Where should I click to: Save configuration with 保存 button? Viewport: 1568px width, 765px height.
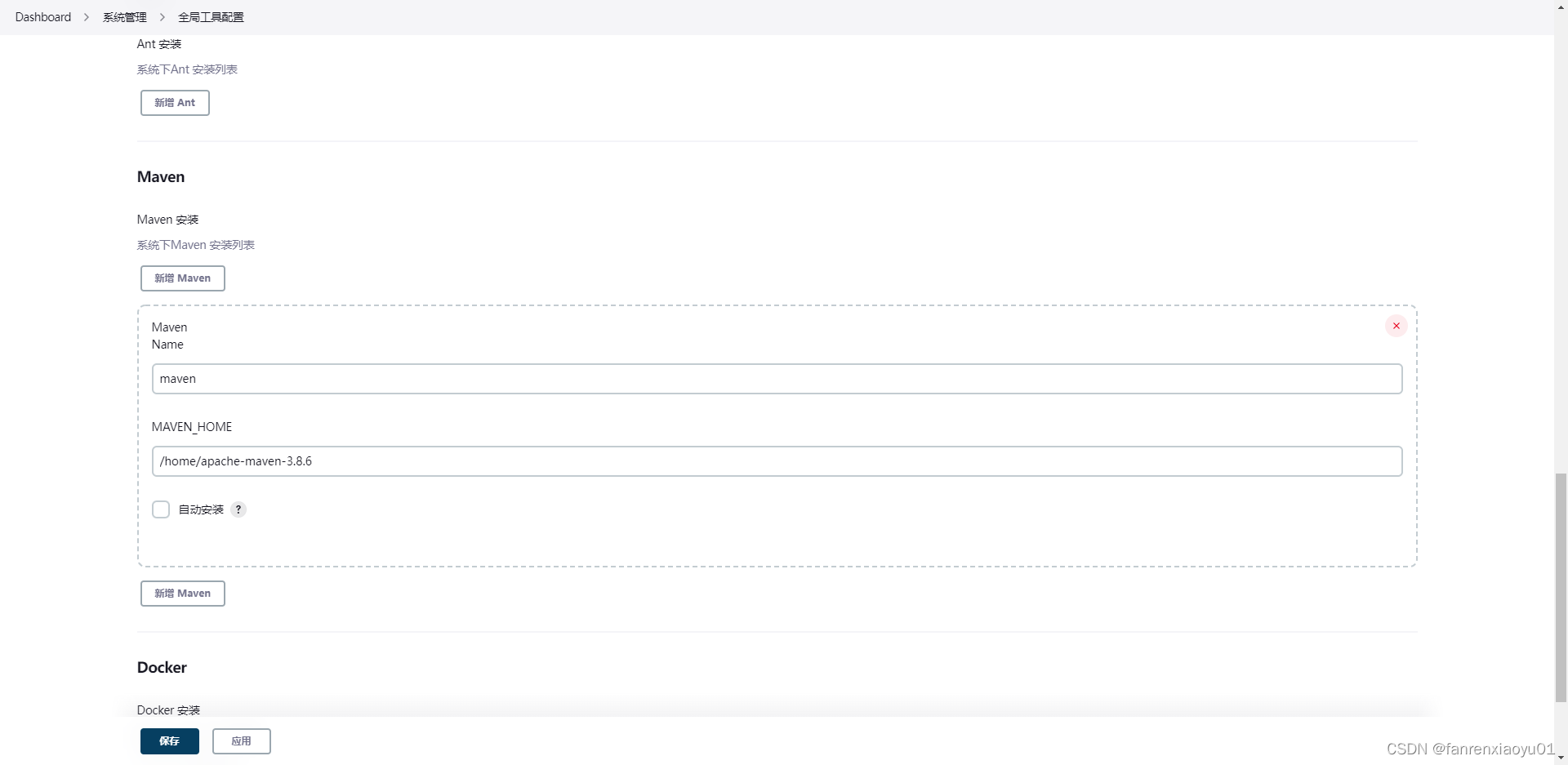click(x=170, y=741)
